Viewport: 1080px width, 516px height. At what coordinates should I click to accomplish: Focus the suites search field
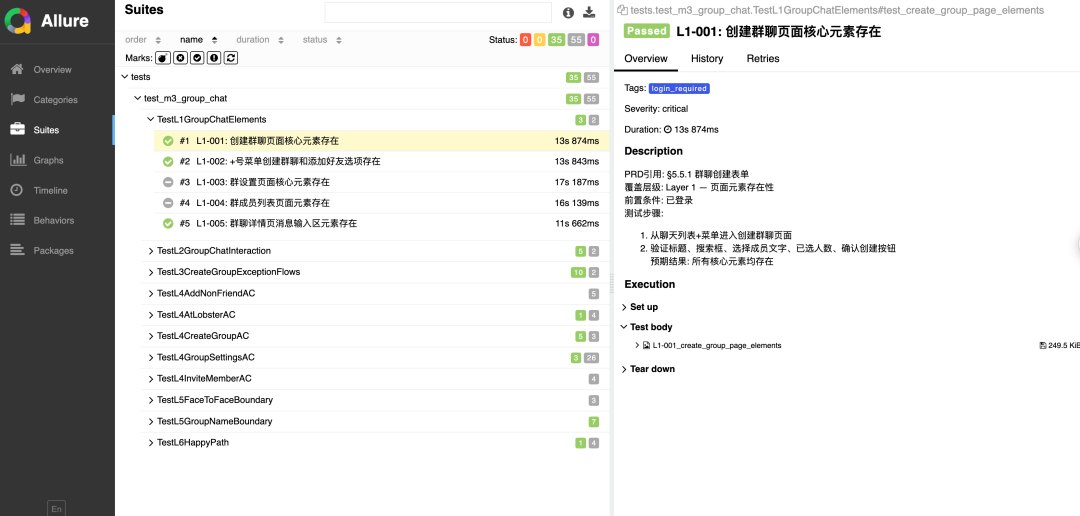coord(438,12)
